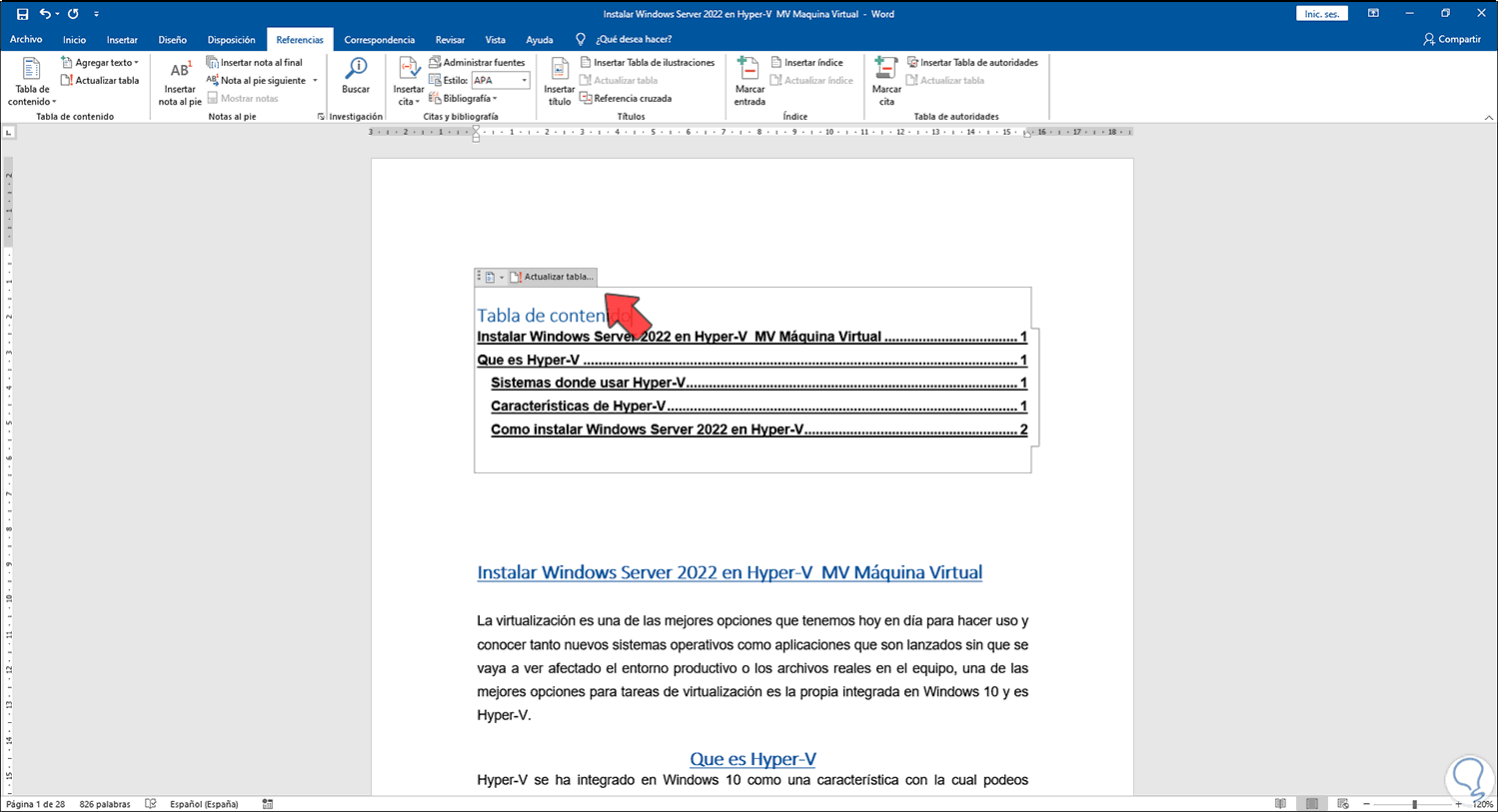Click the Save icon in the title bar

22,14
